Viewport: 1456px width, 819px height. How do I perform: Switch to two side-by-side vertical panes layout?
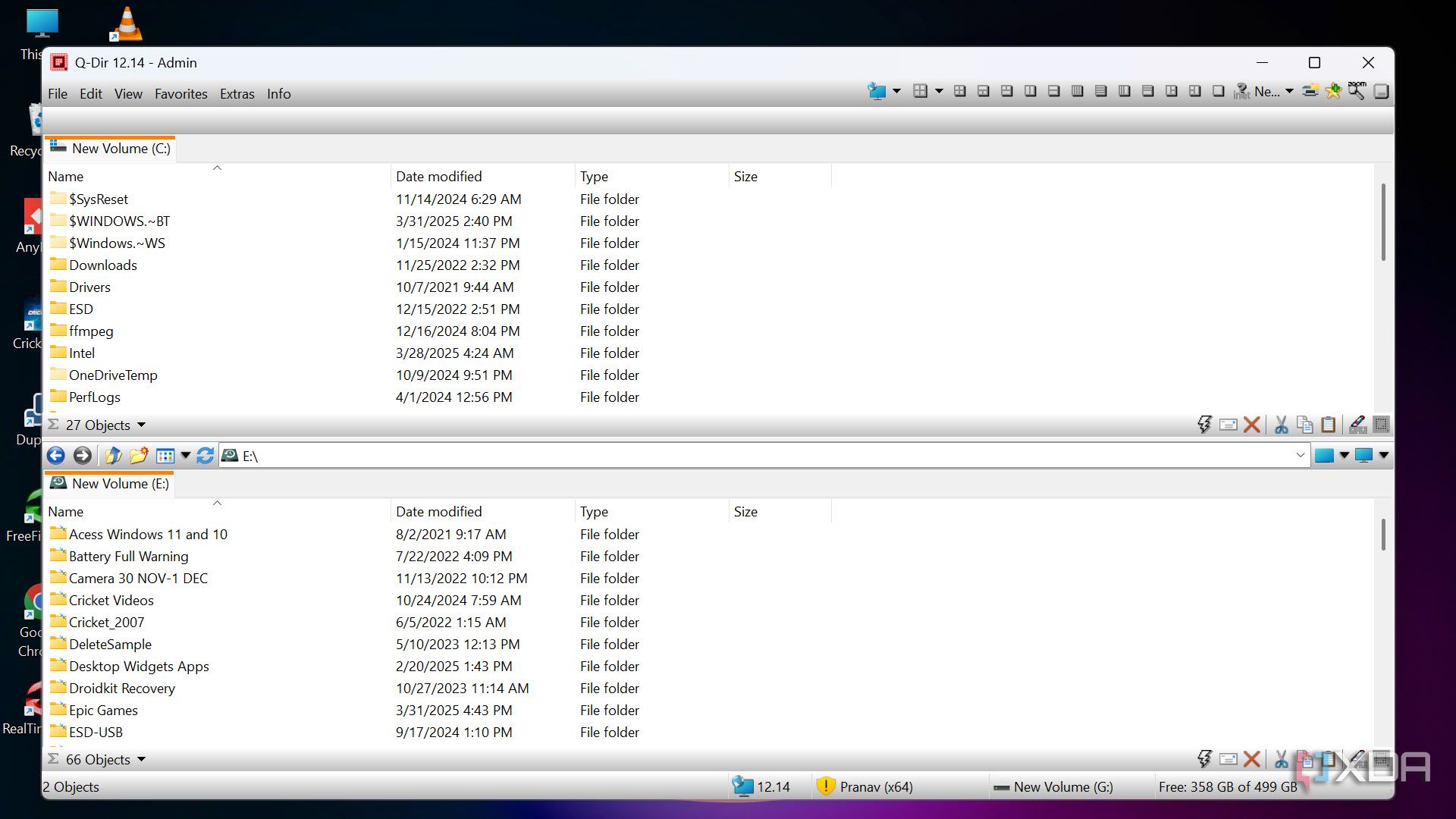tap(1030, 91)
